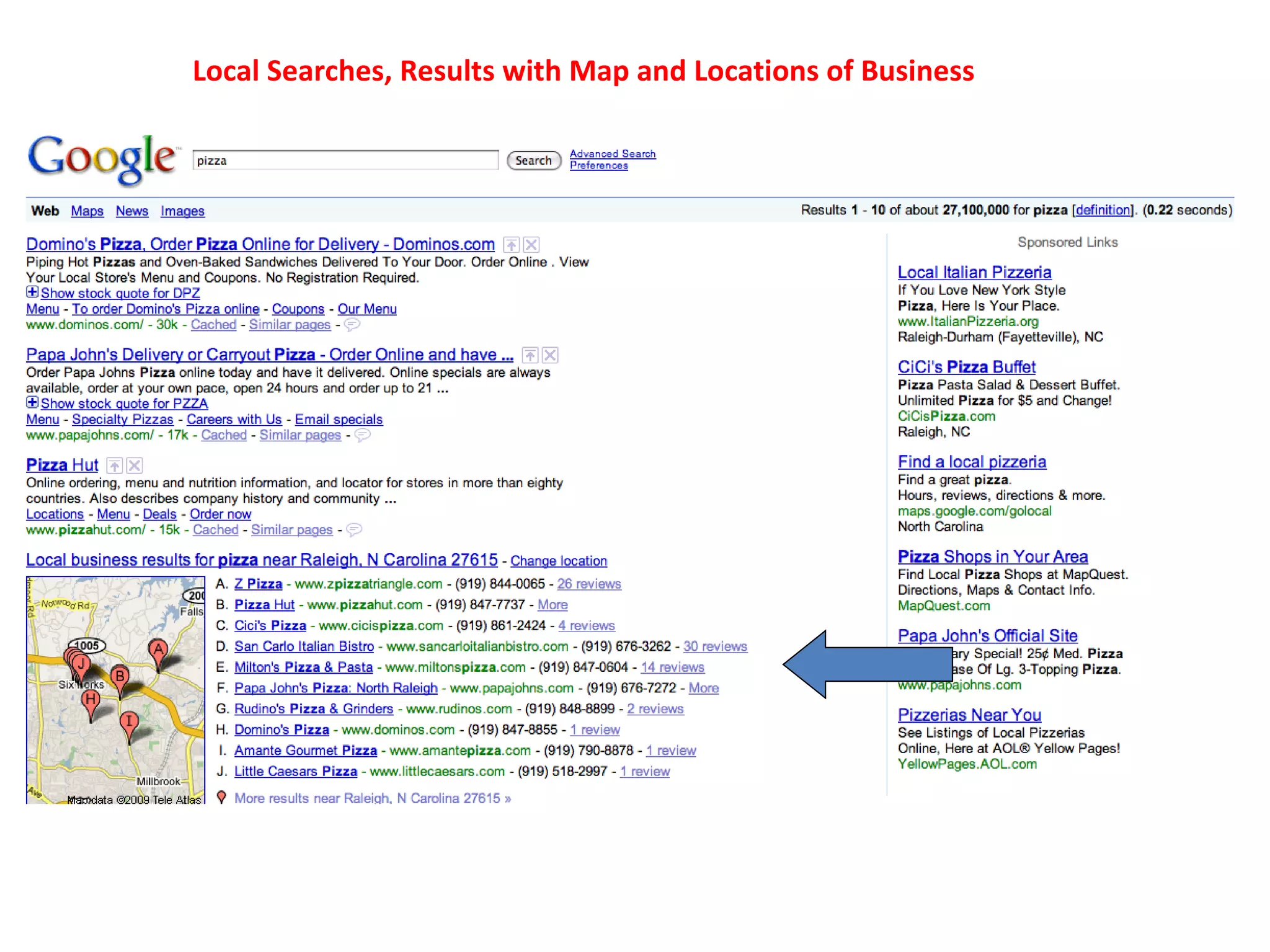Open Little Caesars Pizza listing
The width and height of the screenshot is (1270, 952).
coord(296,772)
